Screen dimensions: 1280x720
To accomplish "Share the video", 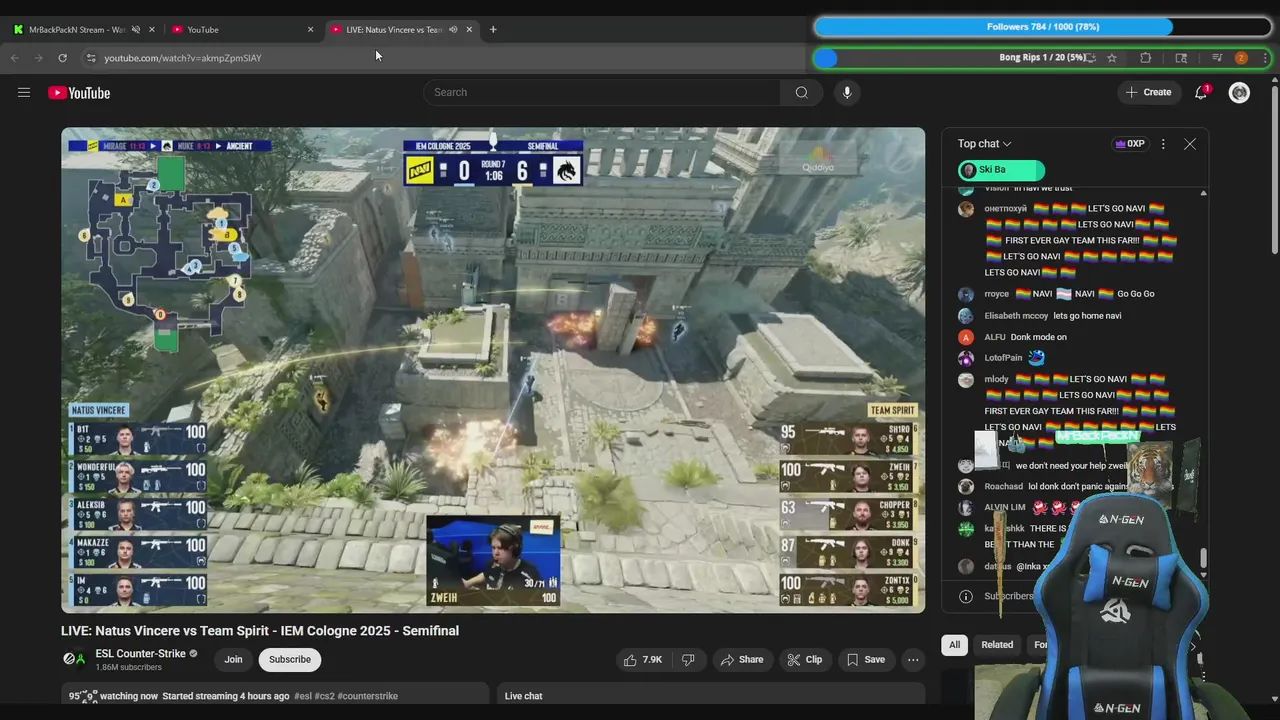I will point(742,659).
